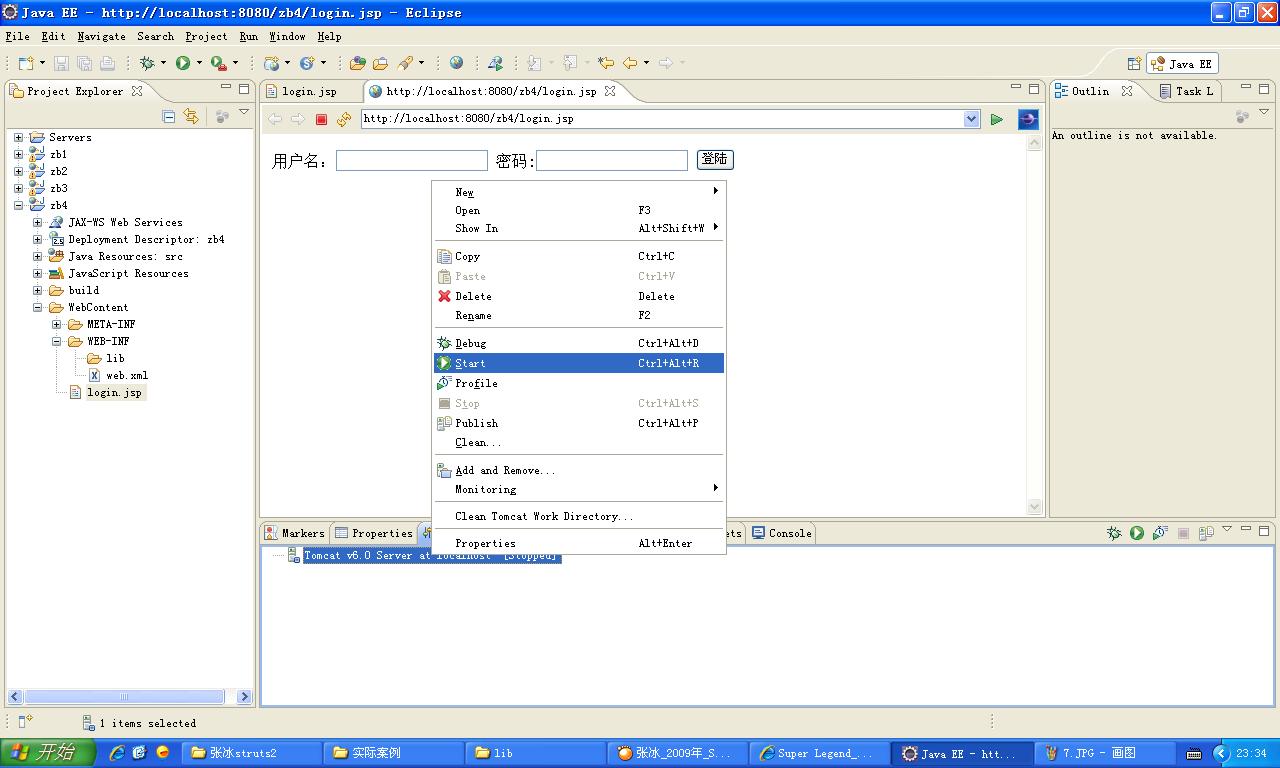This screenshot has width=1280, height=768.
Task: Click Project Explorer horizontal scrollbar thumb
Action: 124,696
